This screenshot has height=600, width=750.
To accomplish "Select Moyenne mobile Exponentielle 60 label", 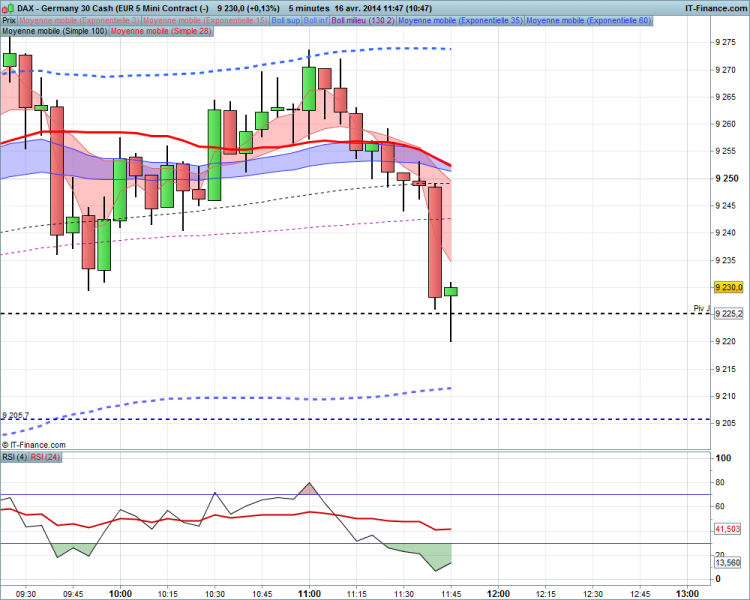I will pyautogui.click(x=589, y=21).
